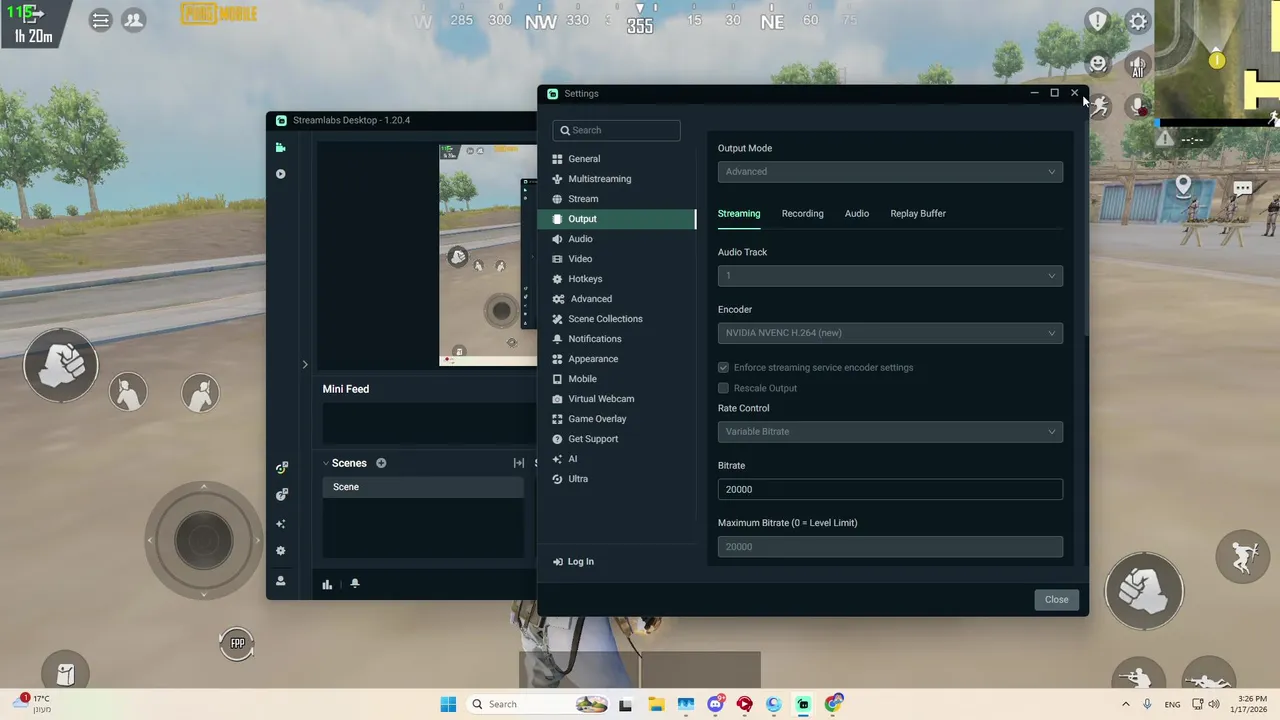Viewport: 1280px width, 720px height.
Task: Open Ultra settings category
Action: coord(617,479)
